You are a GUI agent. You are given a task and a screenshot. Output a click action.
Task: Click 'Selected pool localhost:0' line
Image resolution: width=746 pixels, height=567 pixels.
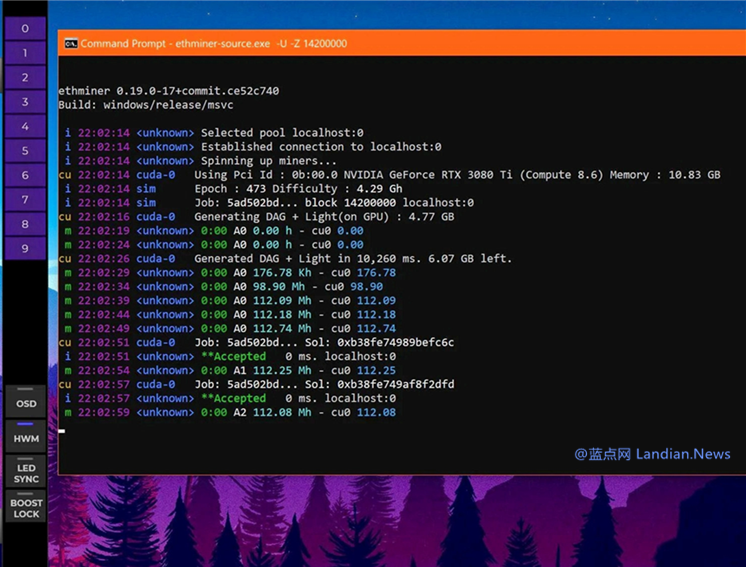[214, 133]
